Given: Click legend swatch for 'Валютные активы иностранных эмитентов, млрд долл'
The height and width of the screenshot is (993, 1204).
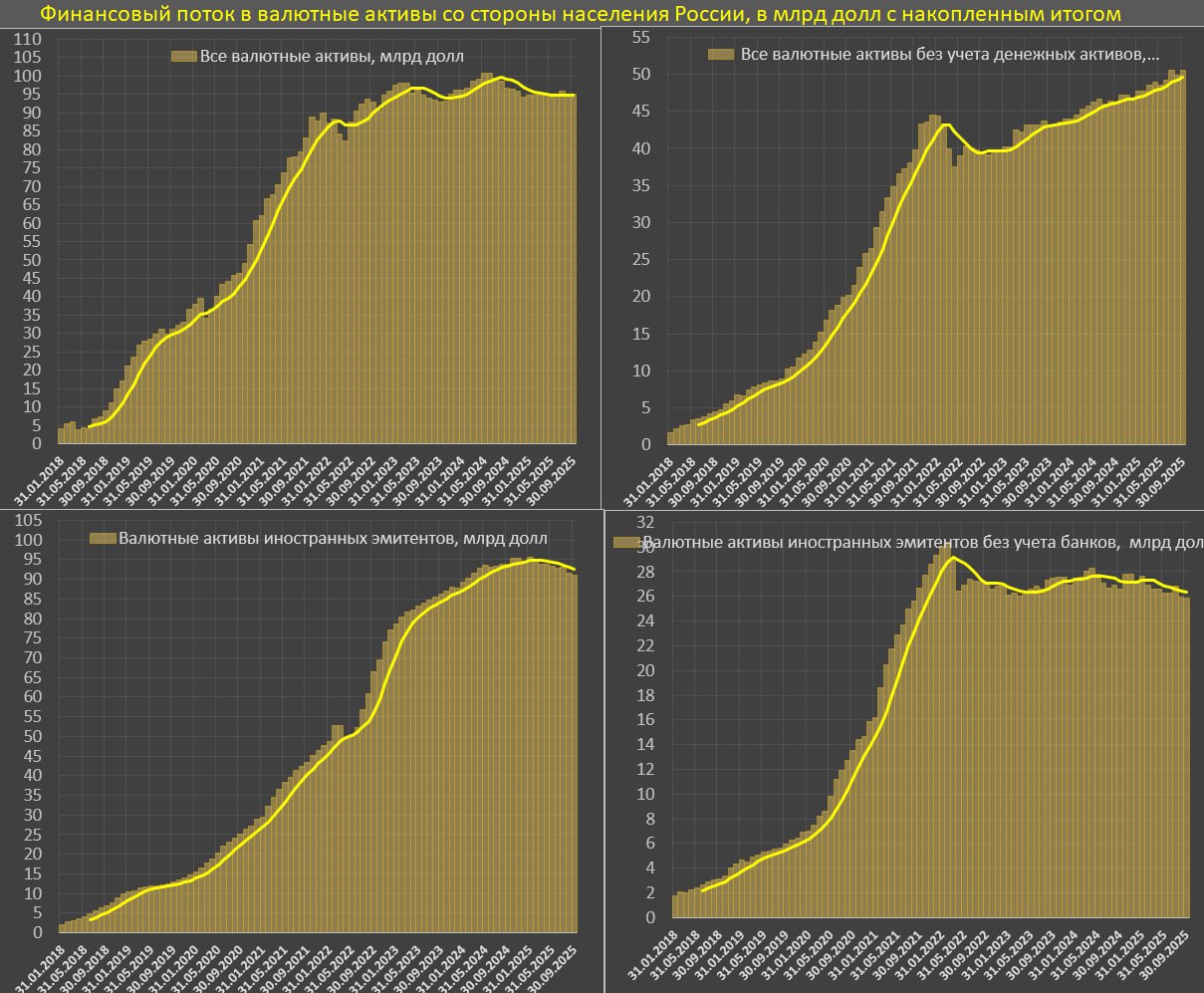Looking at the screenshot, I should tap(102, 539).
